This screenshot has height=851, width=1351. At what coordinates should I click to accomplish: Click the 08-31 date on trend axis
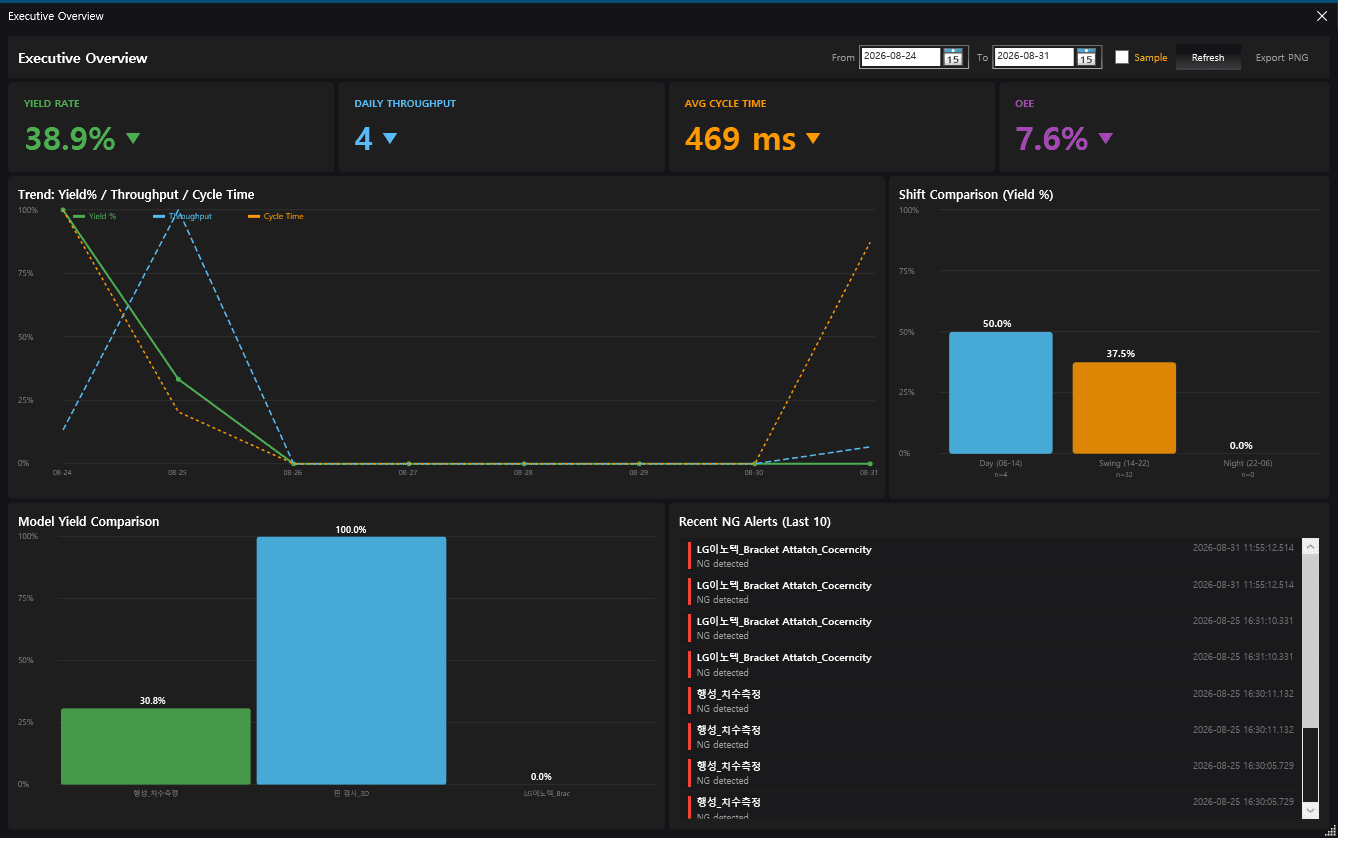point(869,472)
